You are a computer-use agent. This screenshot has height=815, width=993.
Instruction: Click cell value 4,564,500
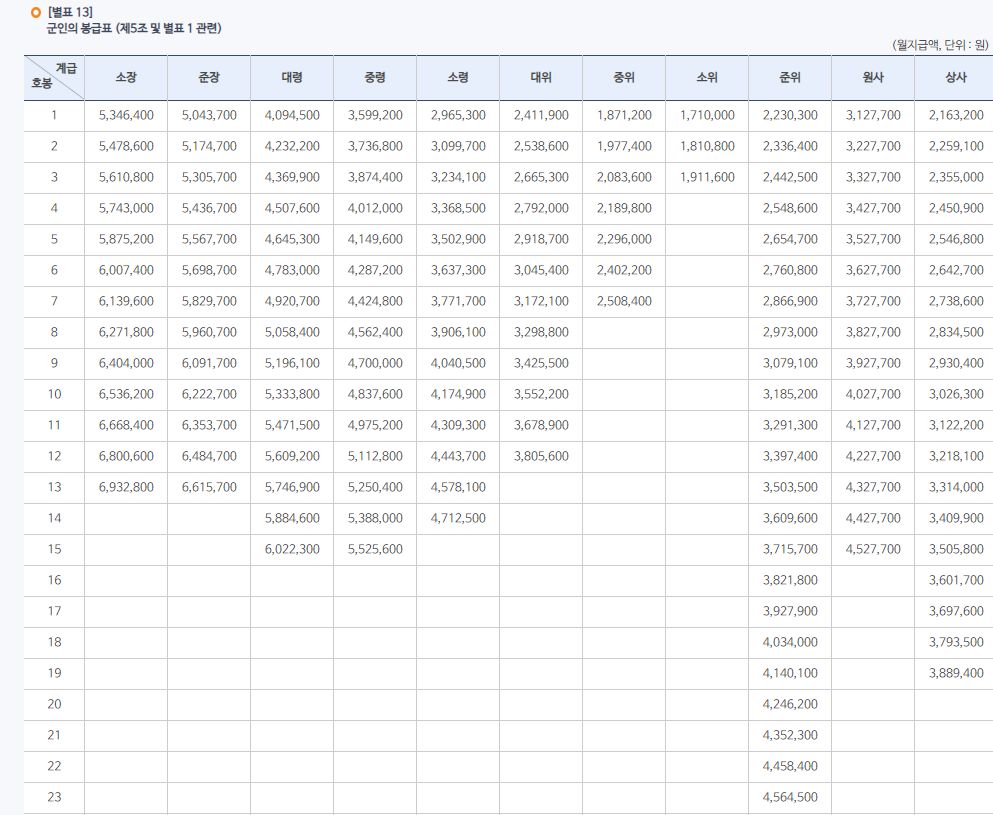pyautogui.click(x=790, y=798)
